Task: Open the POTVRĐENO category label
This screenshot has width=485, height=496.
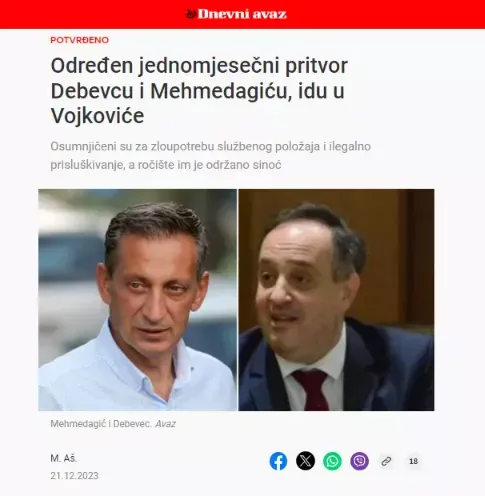Action: coord(80,40)
